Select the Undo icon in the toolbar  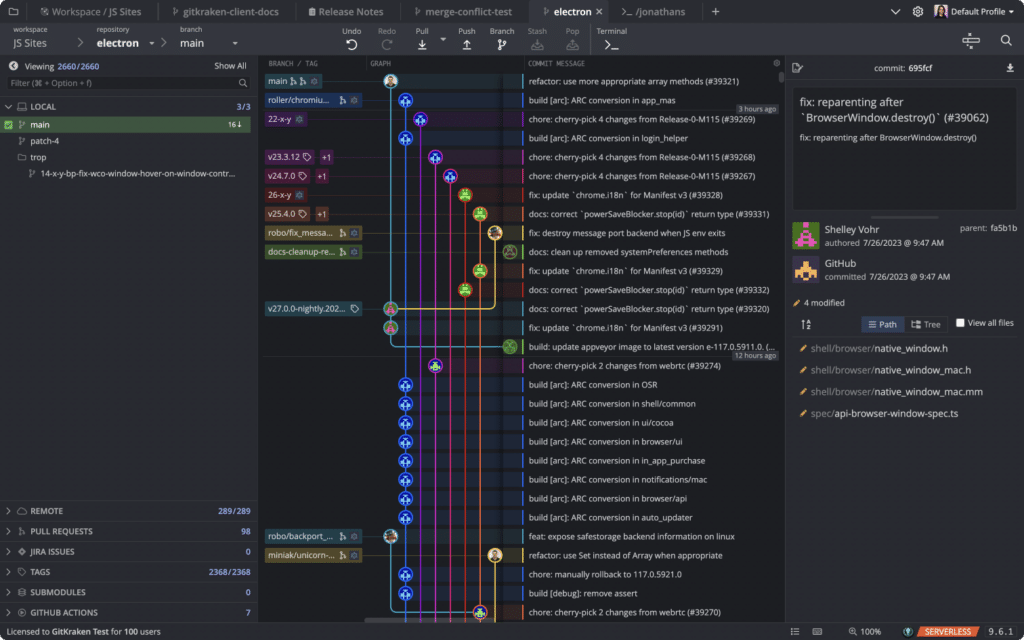(x=351, y=42)
